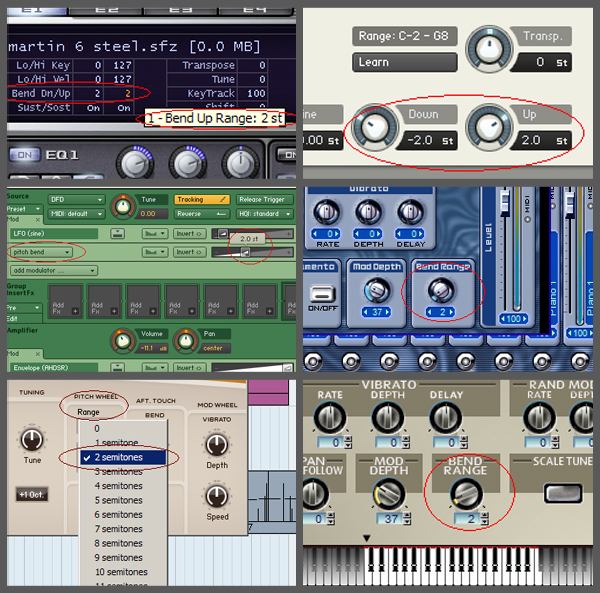Click the Down pitch bend knob

tap(375, 127)
